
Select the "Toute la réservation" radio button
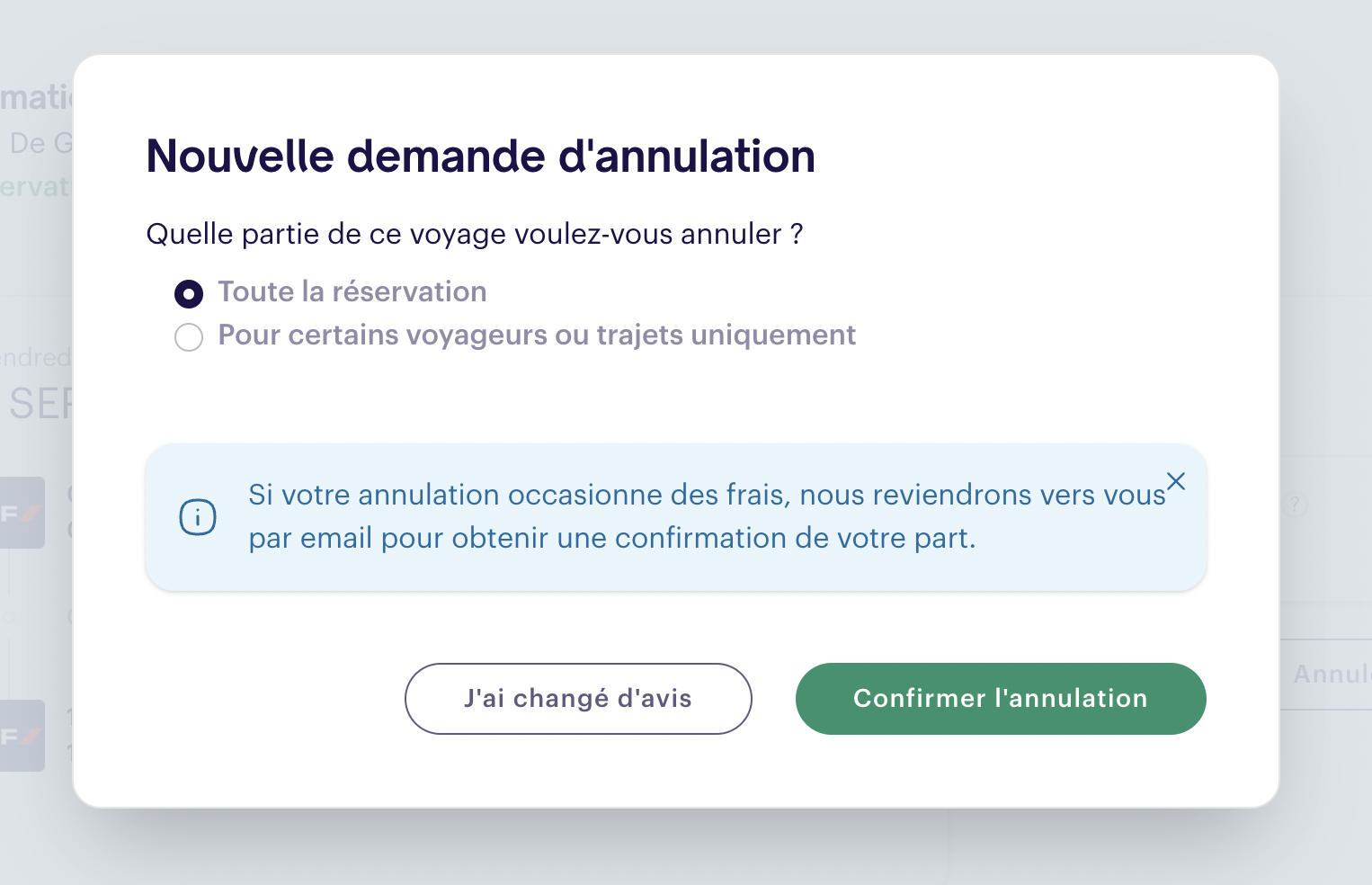189,294
